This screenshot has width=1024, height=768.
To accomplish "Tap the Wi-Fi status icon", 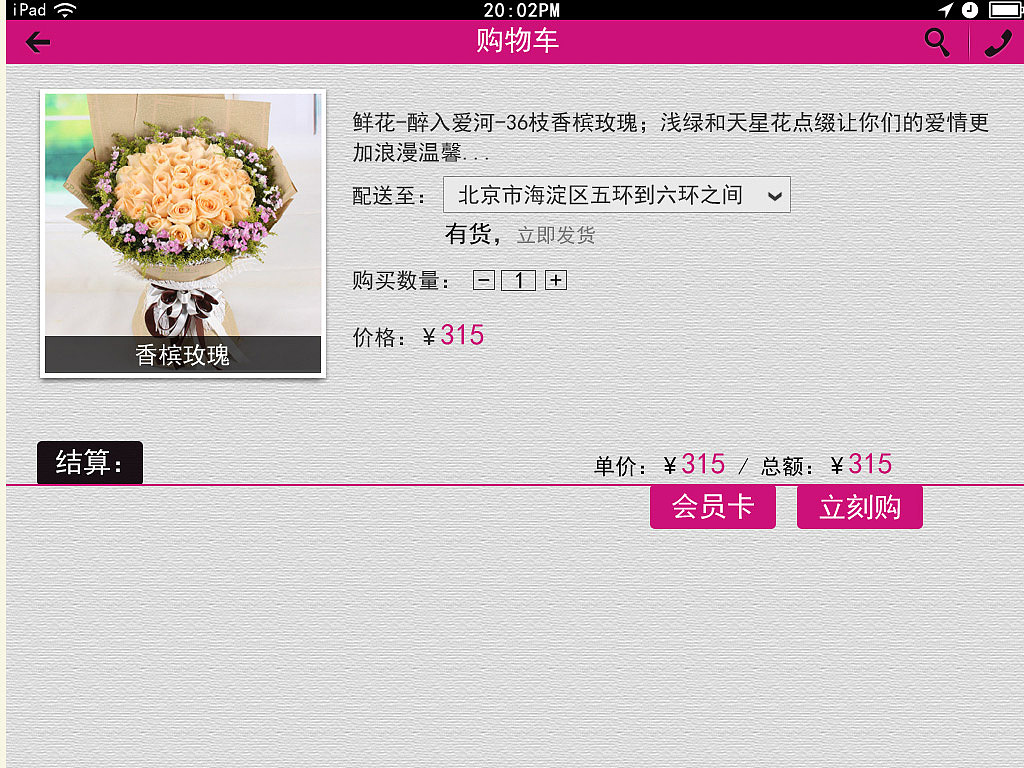I will click(65, 10).
